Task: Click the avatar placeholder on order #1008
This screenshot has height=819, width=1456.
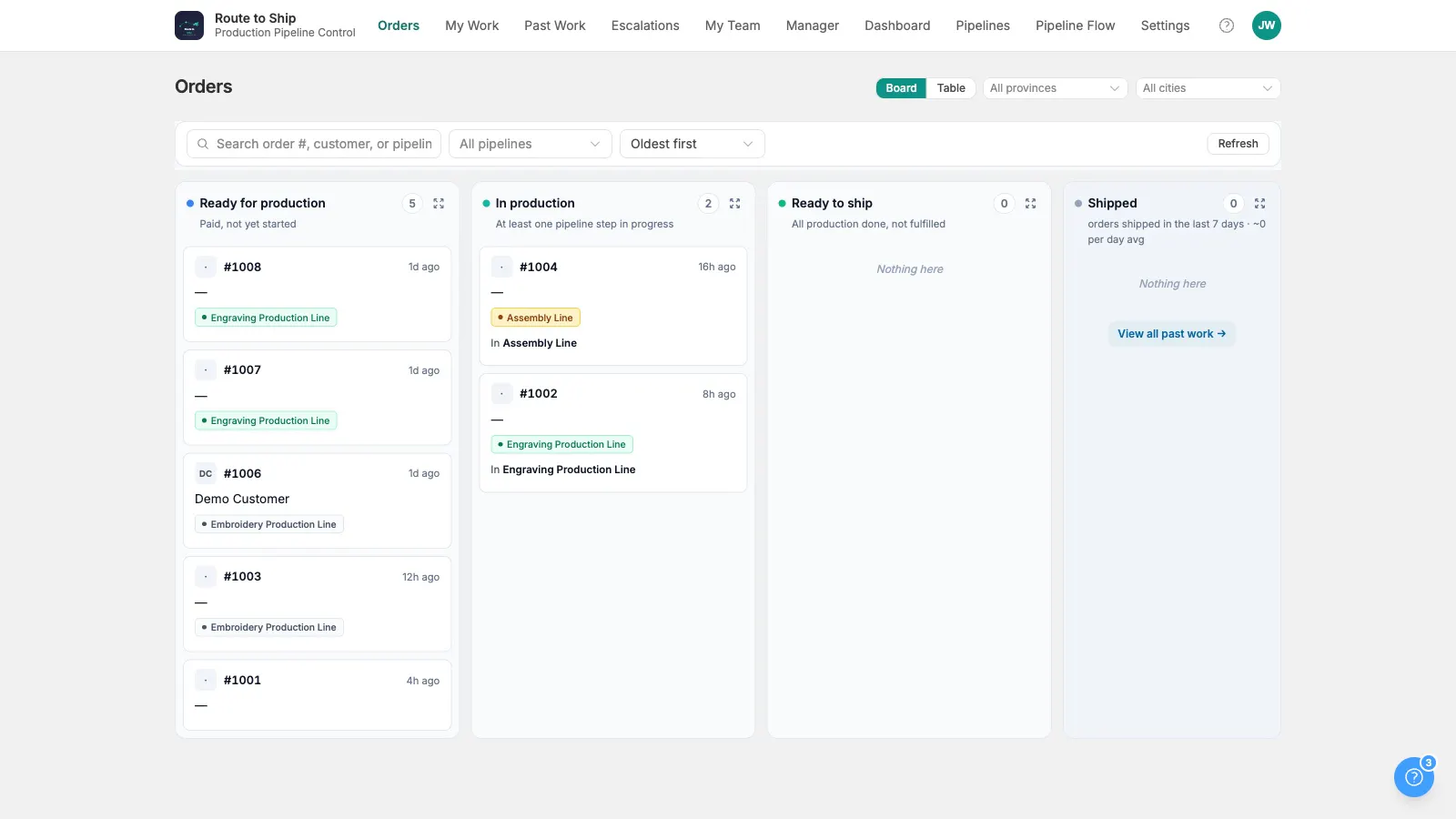Action: pyautogui.click(x=206, y=267)
